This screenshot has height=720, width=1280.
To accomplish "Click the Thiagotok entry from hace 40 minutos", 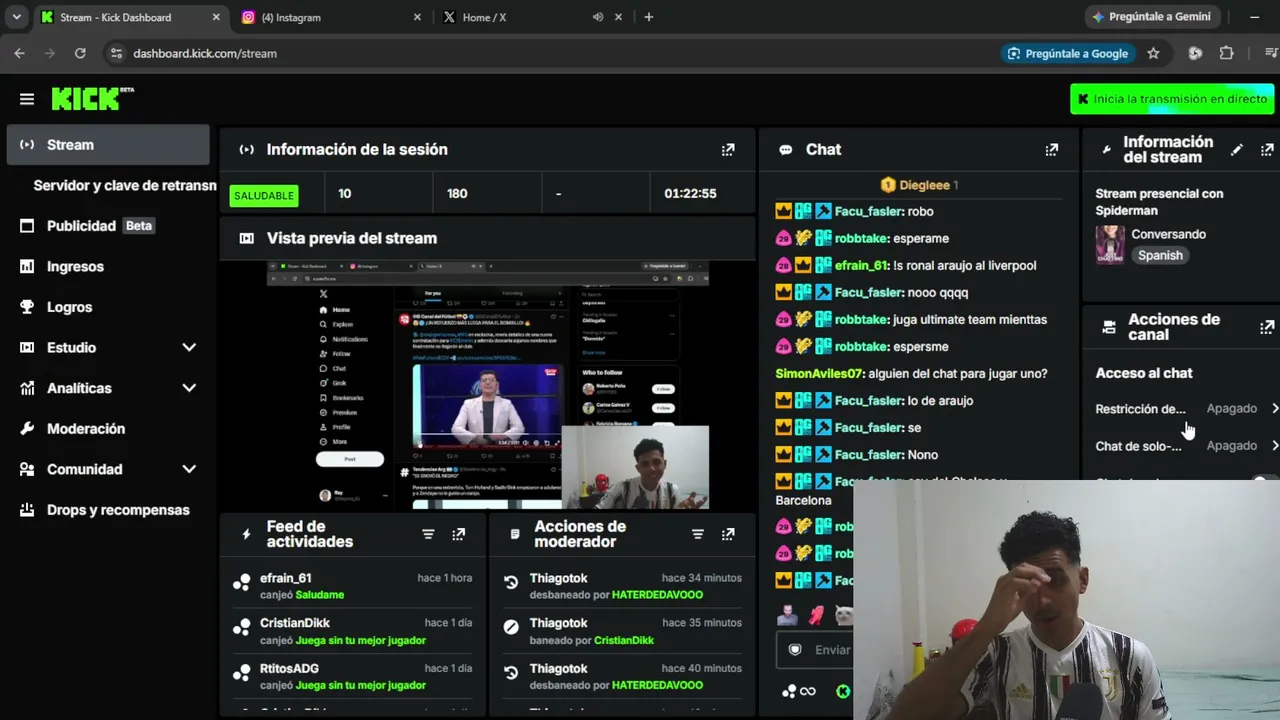I will [x=623, y=676].
